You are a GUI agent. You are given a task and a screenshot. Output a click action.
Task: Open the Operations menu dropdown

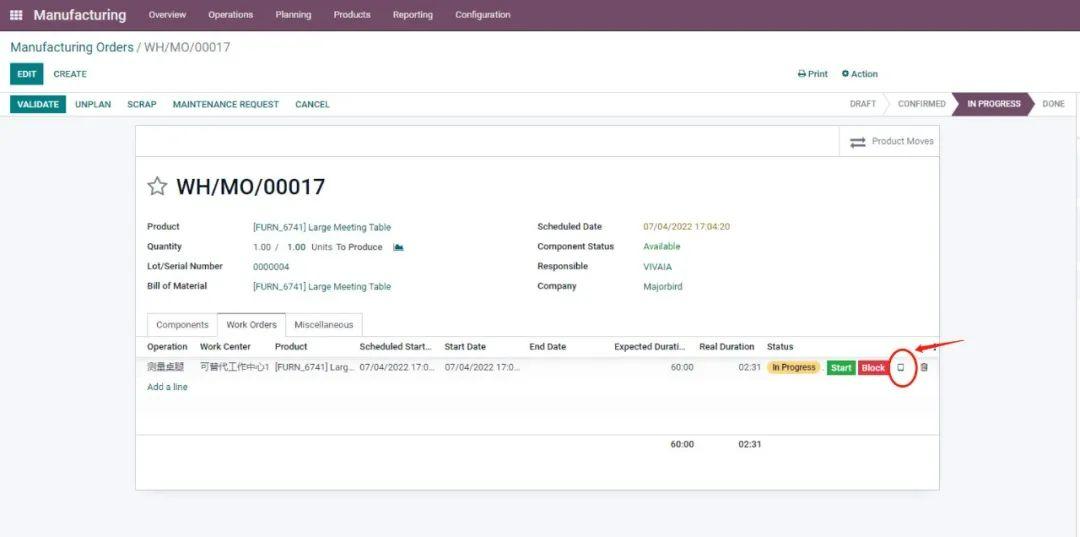(x=230, y=15)
